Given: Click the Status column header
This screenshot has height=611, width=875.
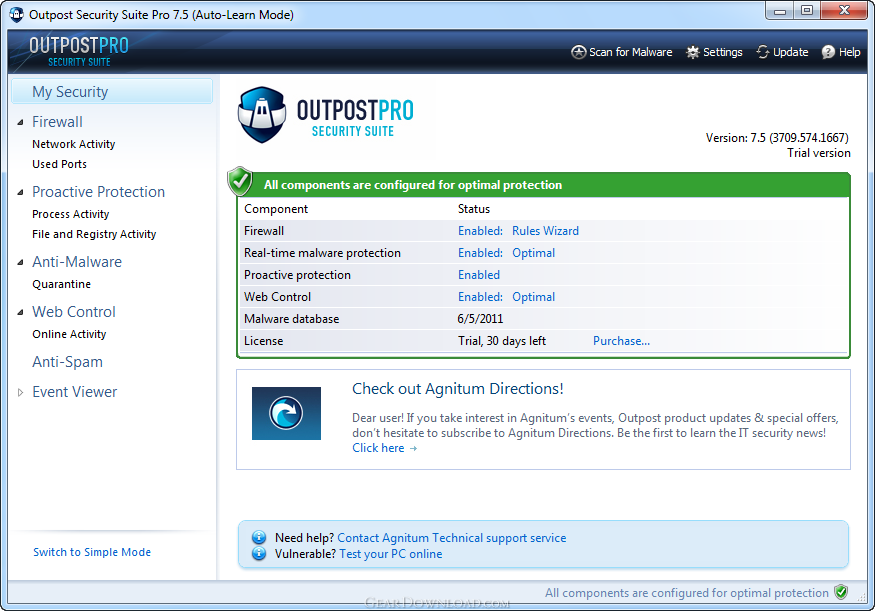Looking at the screenshot, I should click(x=474, y=209).
